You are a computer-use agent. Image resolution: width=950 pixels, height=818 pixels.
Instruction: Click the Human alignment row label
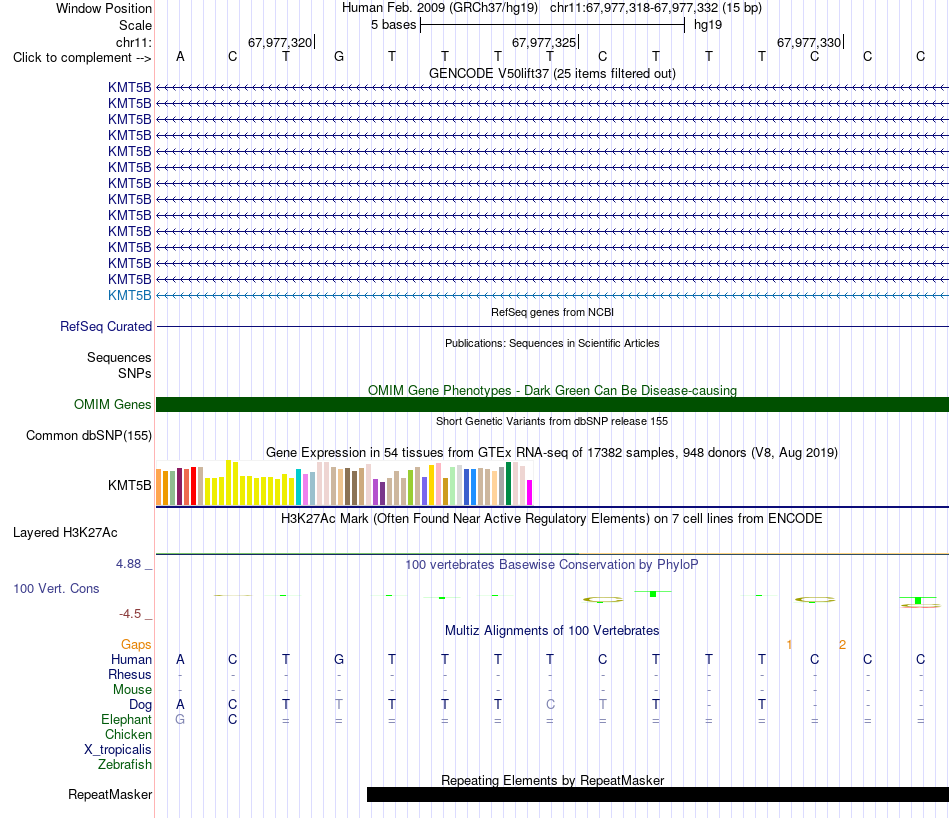pos(131,659)
